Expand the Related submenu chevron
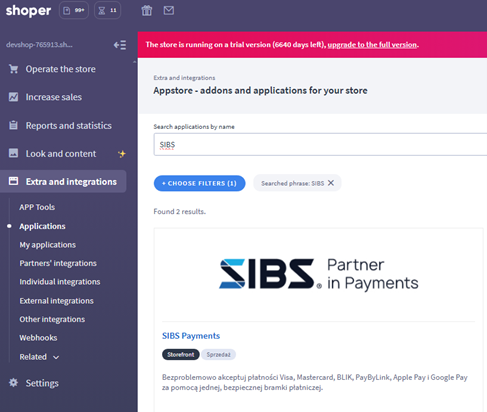Screen dimensions: 487x412 (56, 357)
